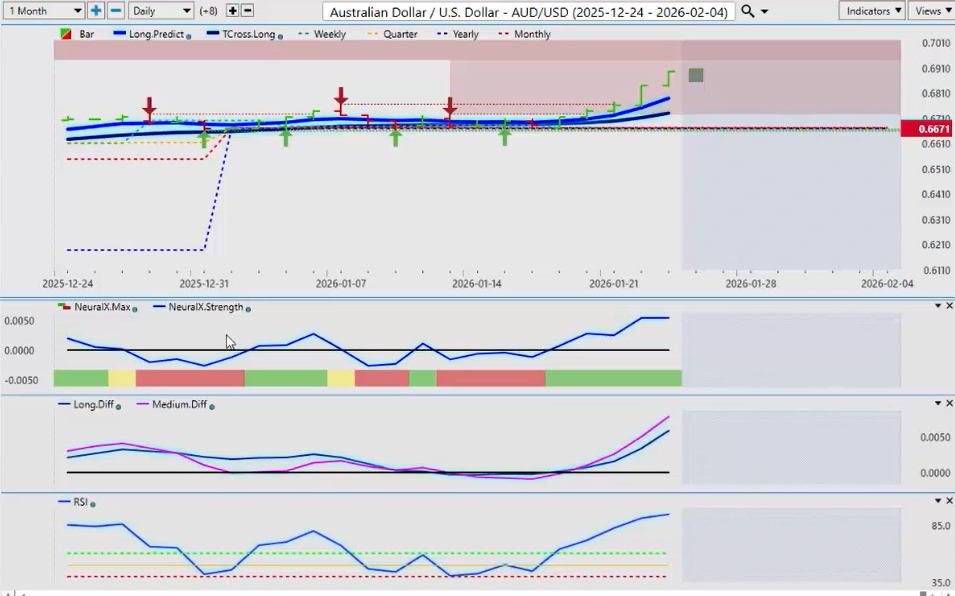Image resolution: width=955 pixels, height=596 pixels.
Task: Close the NeuralX indicator panel
Action: 949,305
